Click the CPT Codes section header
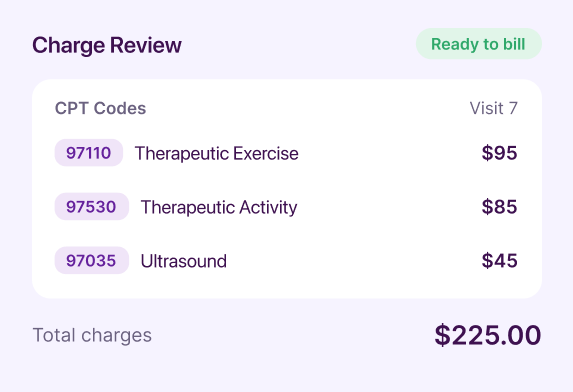 [100, 108]
